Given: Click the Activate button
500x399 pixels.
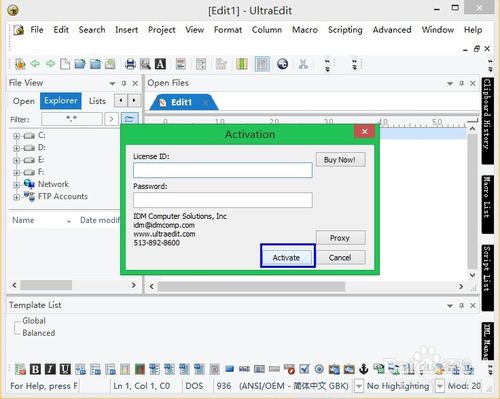Looking at the screenshot, I should click(x=287, y=257).
